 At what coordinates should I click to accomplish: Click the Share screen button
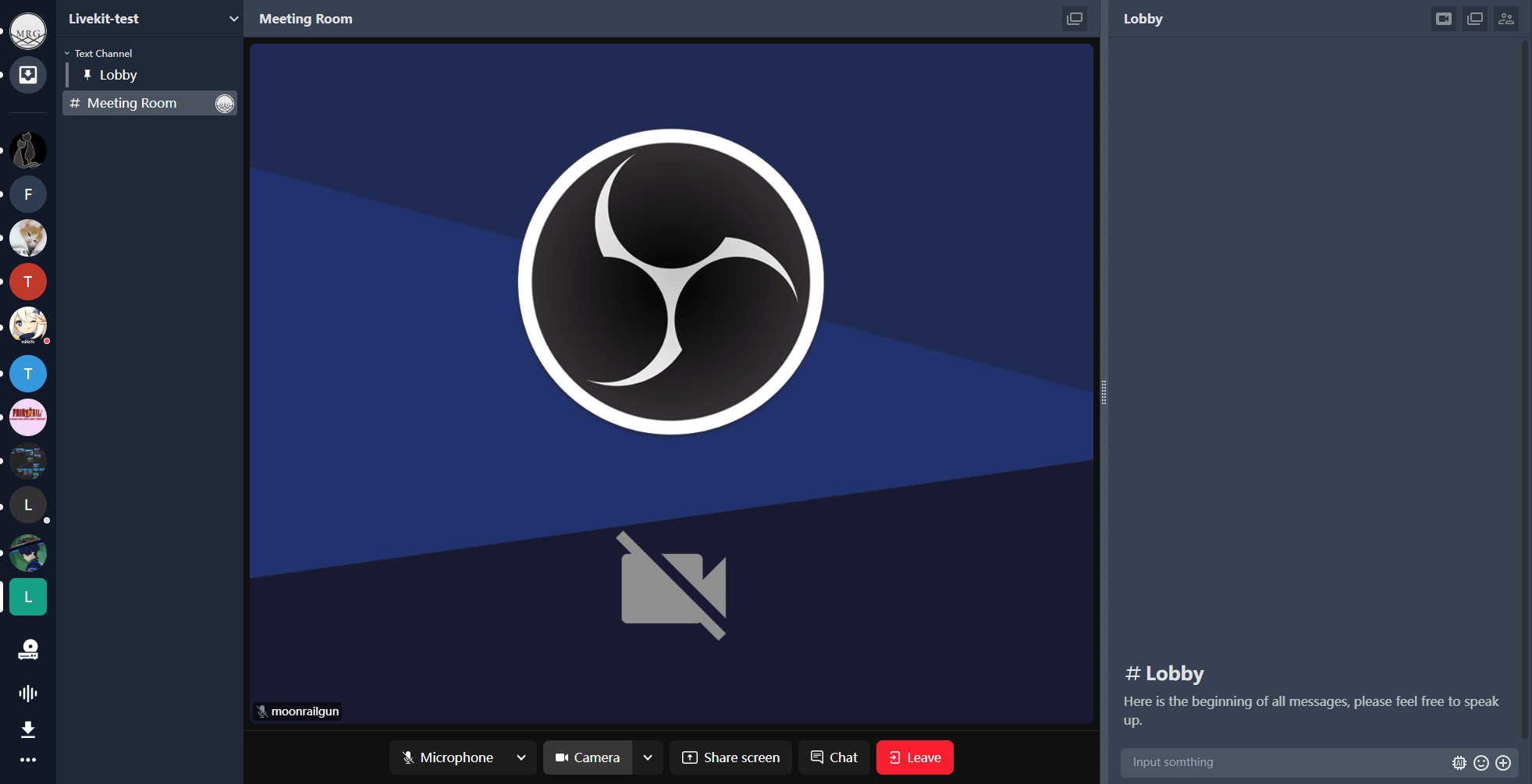coord(731,757)
